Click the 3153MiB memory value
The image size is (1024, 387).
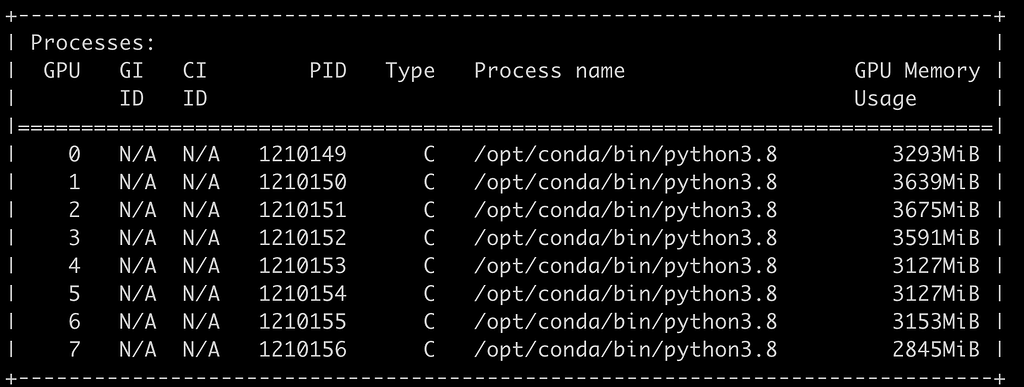click(x=936, y=322)
